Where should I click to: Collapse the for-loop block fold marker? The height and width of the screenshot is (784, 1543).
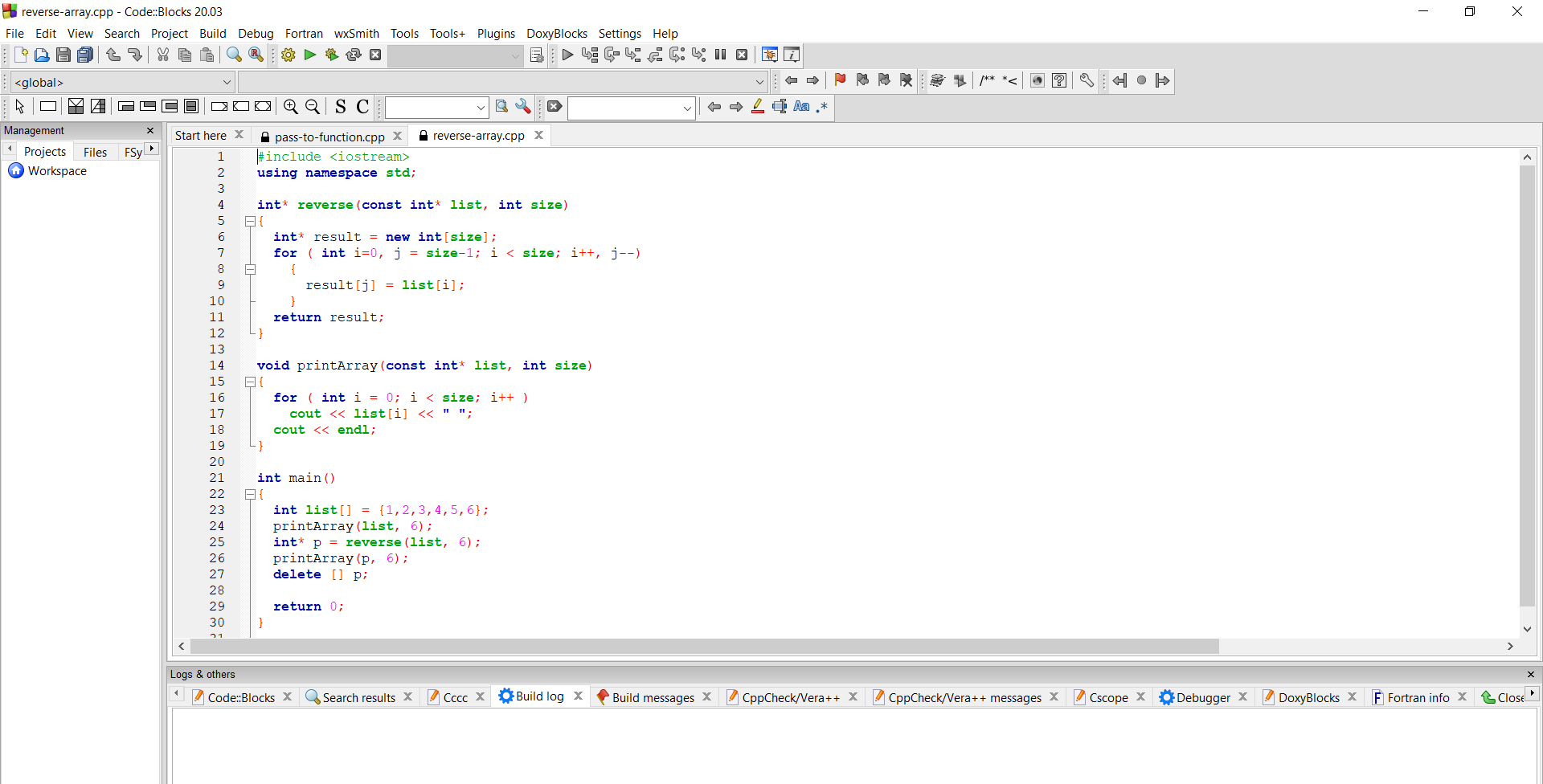coord(250,269)
